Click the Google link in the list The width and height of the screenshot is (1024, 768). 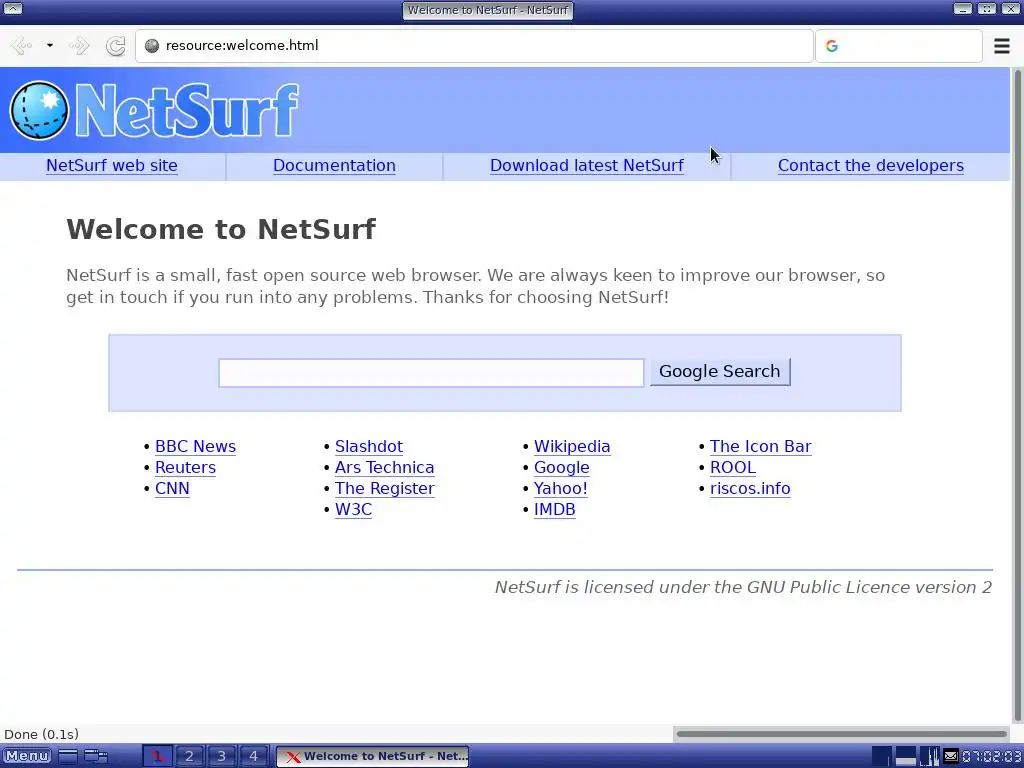pyautogui.click(x=562, y=468)
